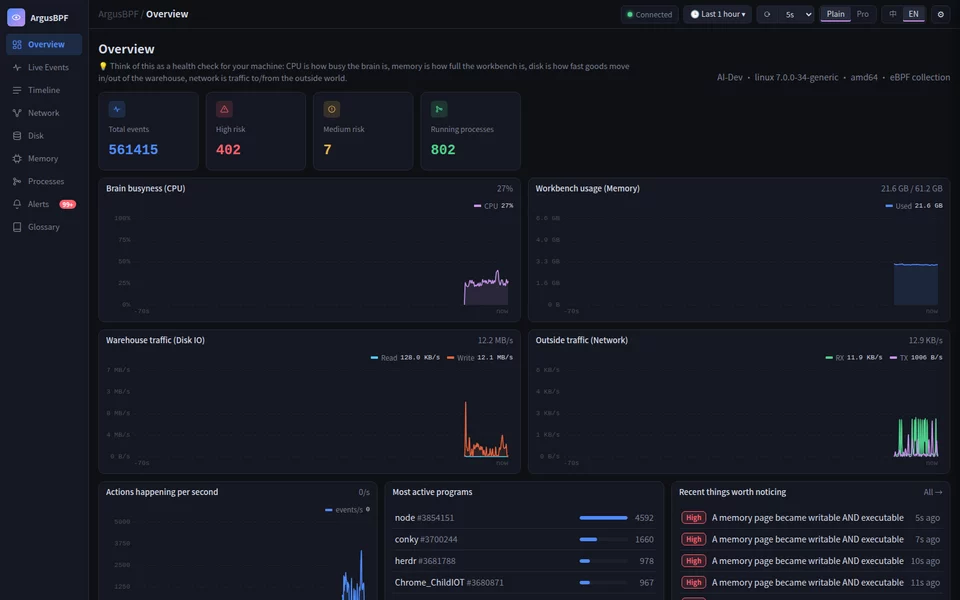Click the Warehouse traffic (Disk IO) chart
The width and height of the screenshot is (960, 600).
tap(309, 415)
